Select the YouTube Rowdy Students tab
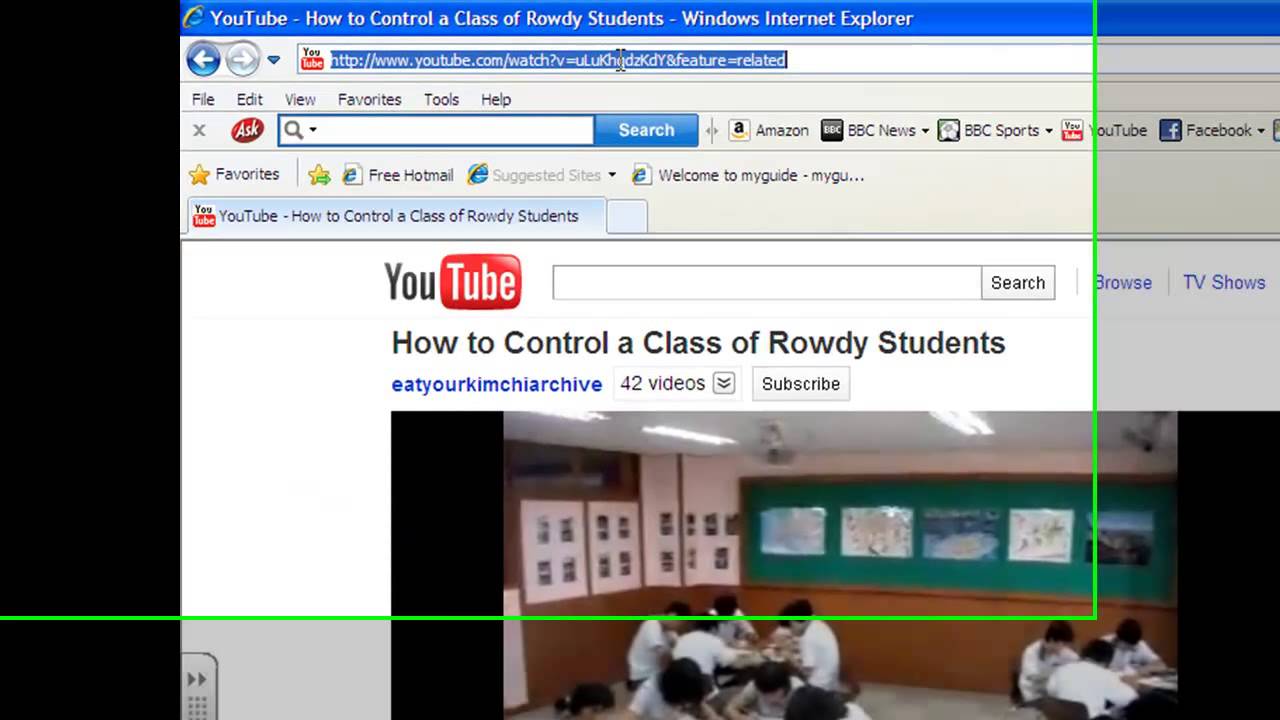 397,216
